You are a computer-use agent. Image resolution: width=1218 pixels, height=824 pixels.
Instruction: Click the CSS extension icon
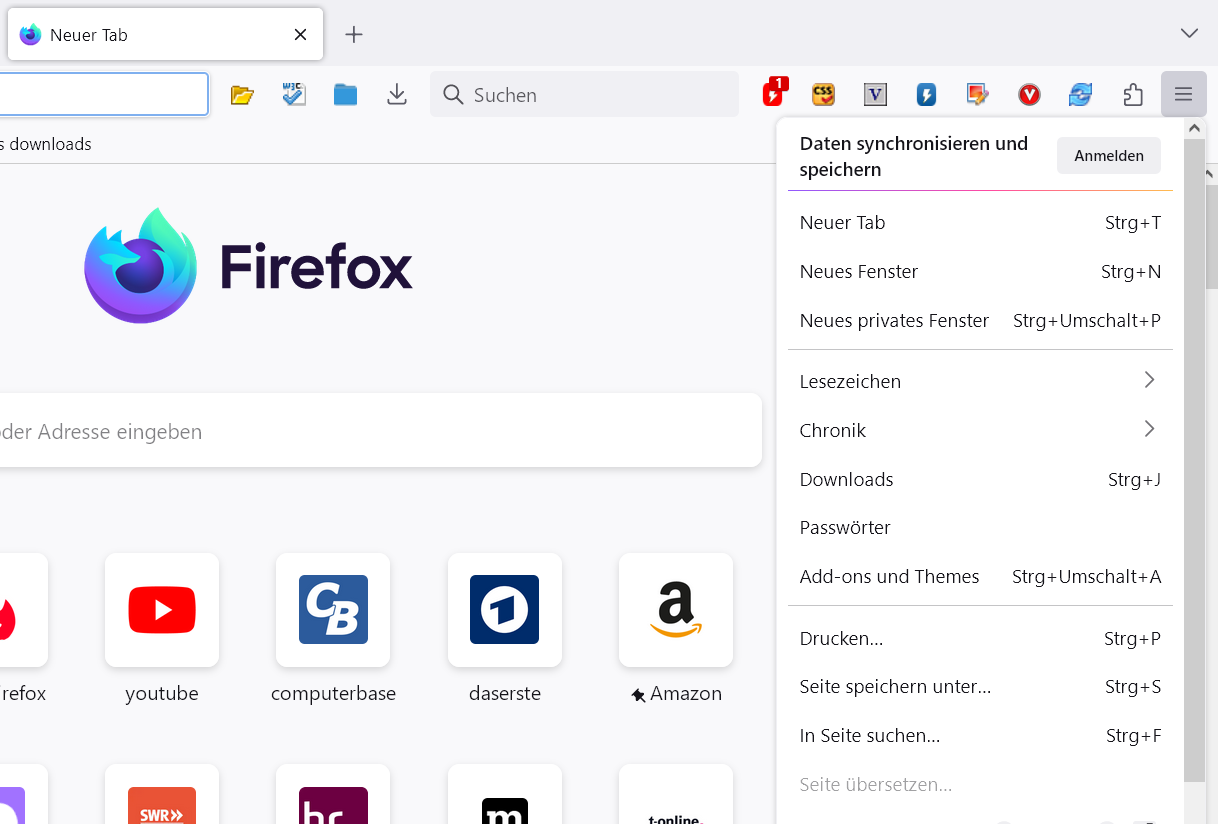click(x=823, y=94)
